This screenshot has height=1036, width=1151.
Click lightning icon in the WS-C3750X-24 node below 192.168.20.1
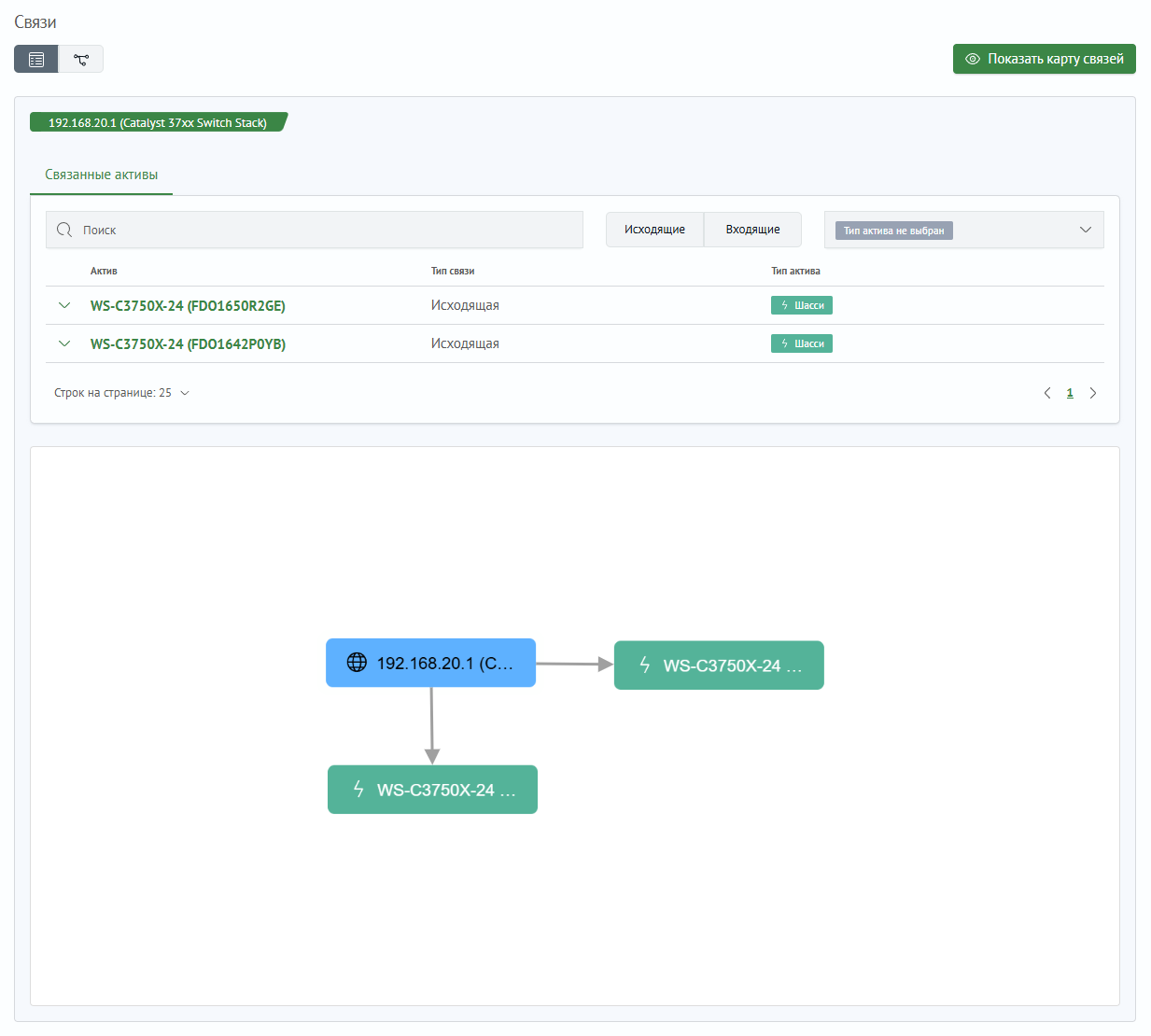pos(358,789)
